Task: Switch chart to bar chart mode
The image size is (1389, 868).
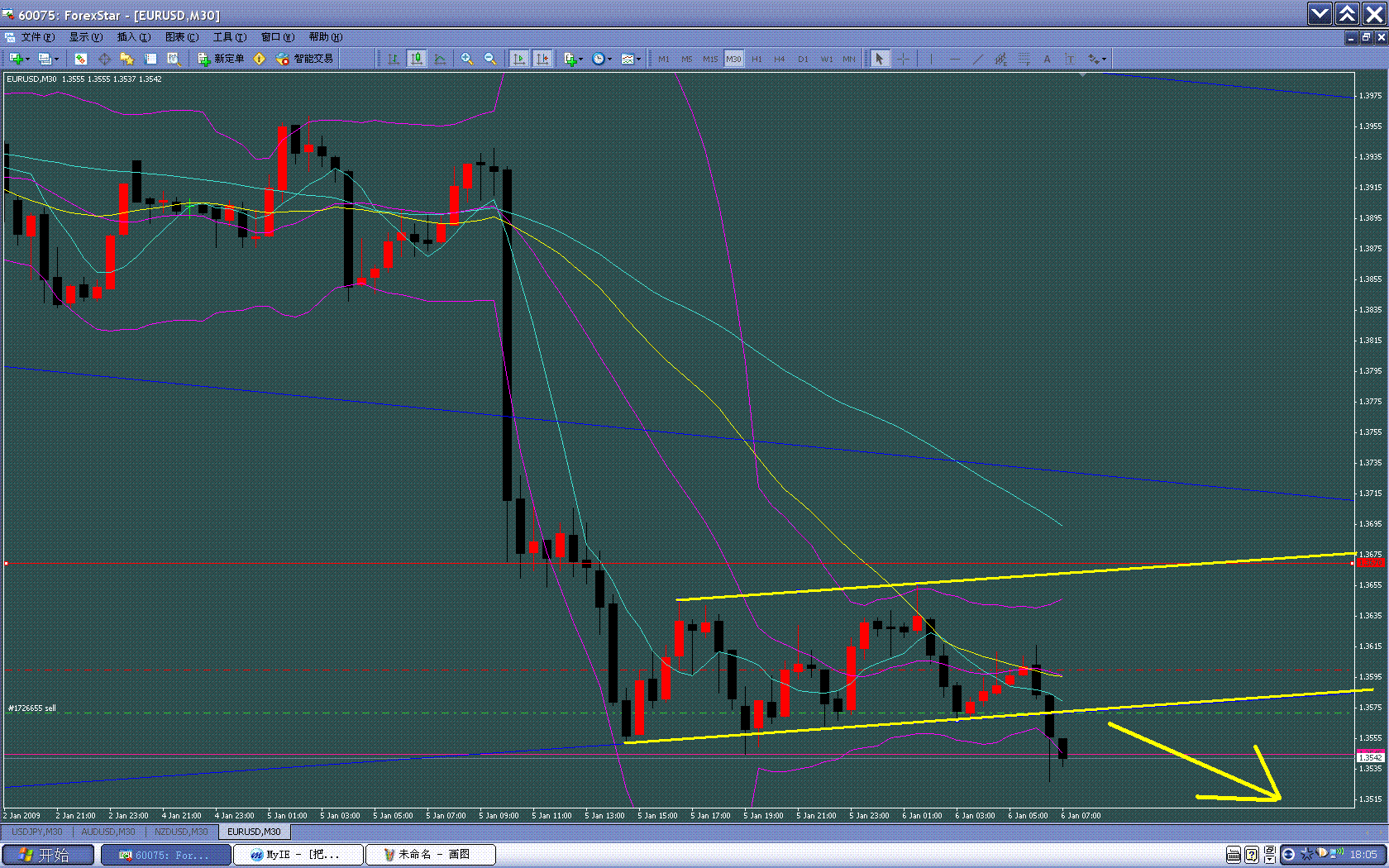Action: (x=394, y=59)
